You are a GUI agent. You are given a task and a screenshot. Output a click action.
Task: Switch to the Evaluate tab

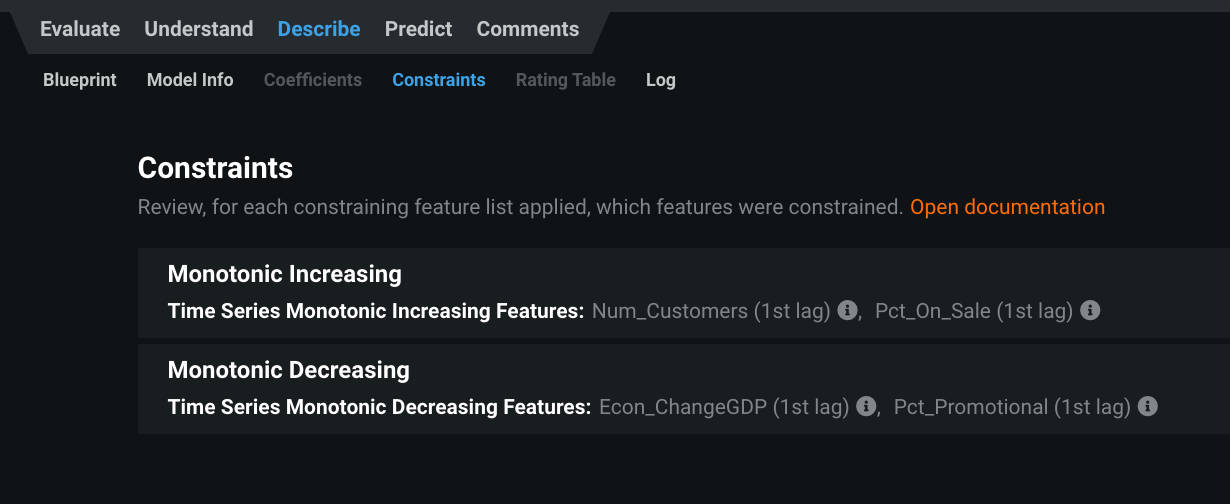(x=80, y=29)
